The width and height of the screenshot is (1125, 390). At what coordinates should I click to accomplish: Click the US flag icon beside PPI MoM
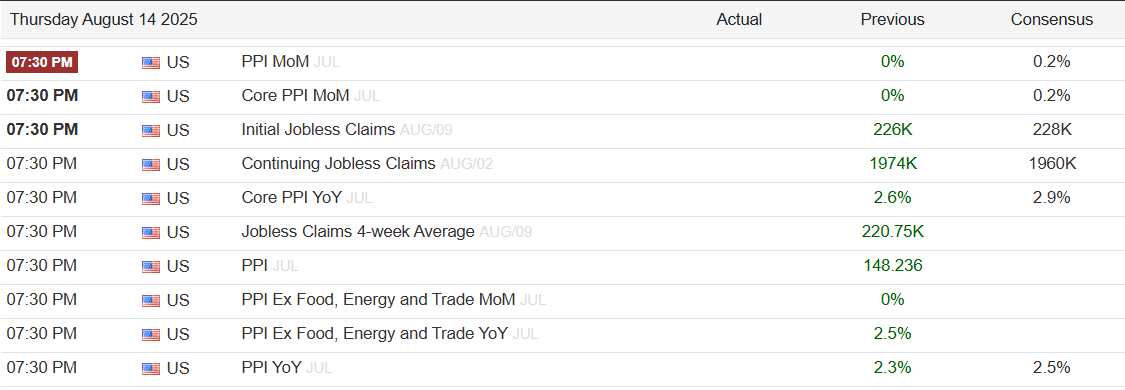(151, 62)
